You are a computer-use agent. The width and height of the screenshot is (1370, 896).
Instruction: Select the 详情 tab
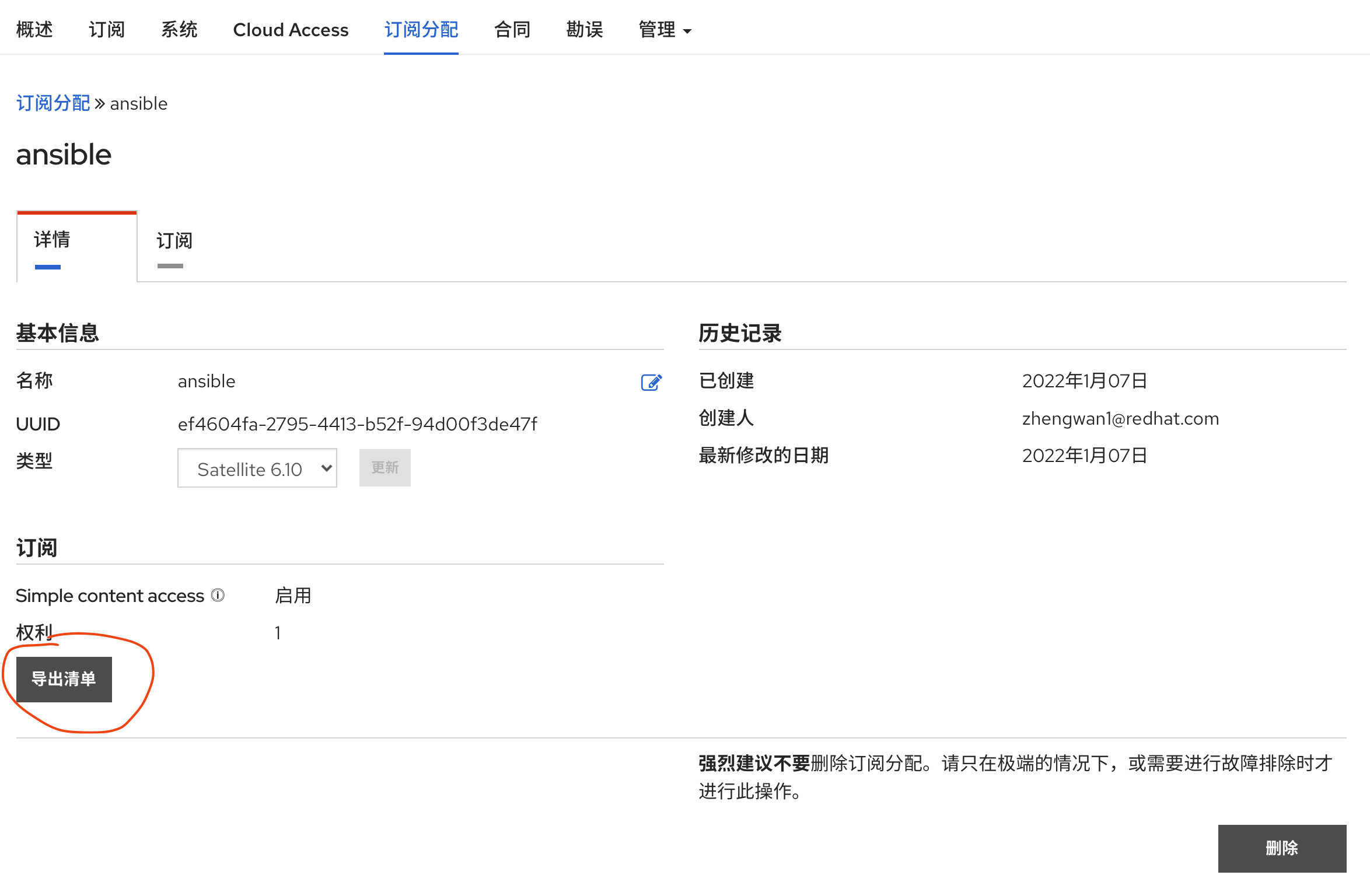53,240
